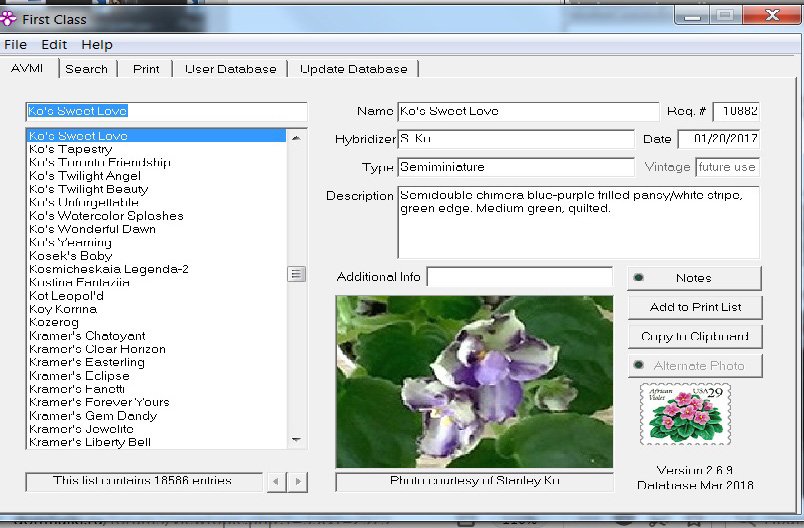The height and width of the screenshot is (528, 804).
Task: Select Kramer's Forever Yours in list
Action: pyautogui.click(x=156, y=402)
